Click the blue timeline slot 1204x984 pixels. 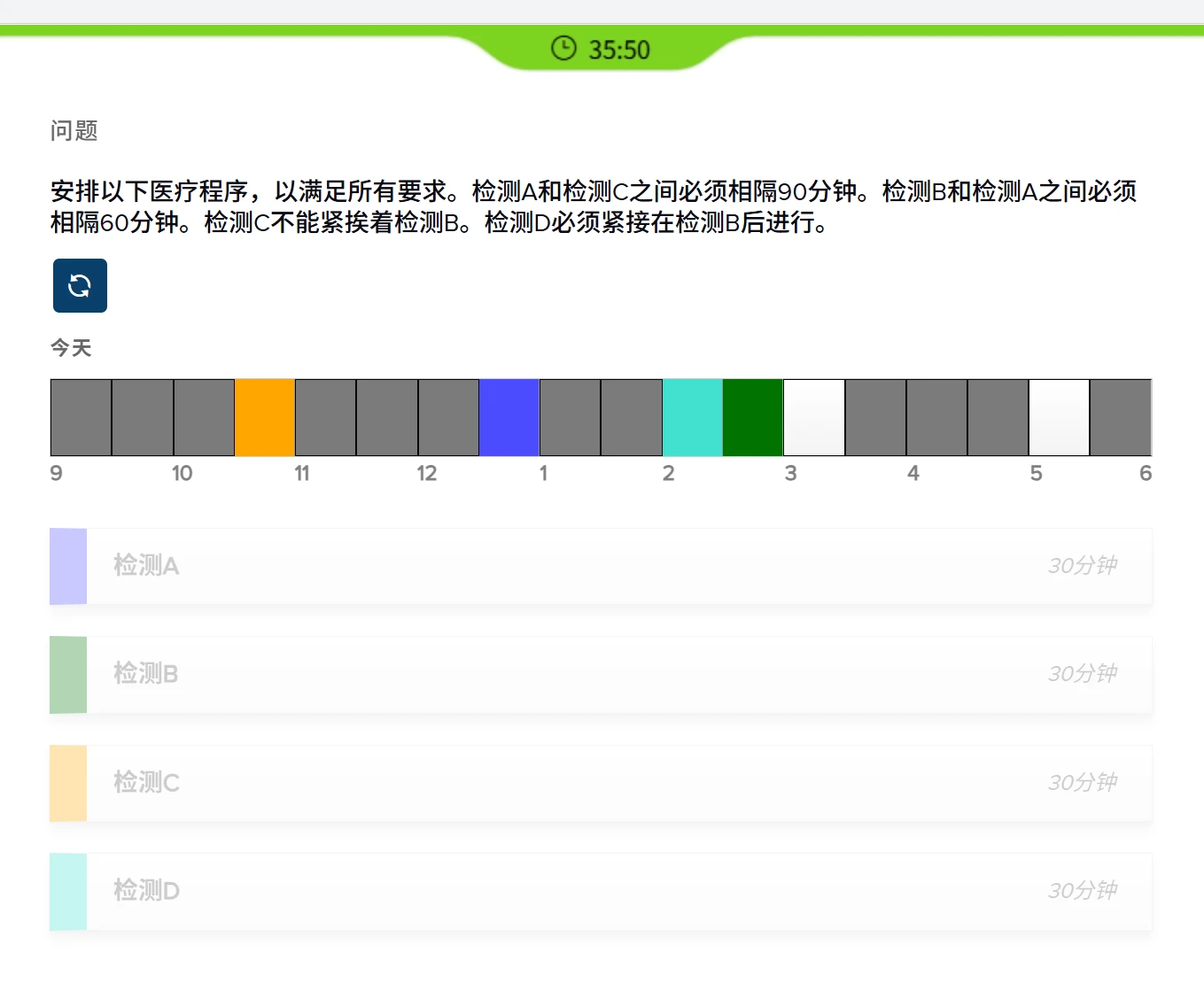pyautogui.click(x=509, y=417)
